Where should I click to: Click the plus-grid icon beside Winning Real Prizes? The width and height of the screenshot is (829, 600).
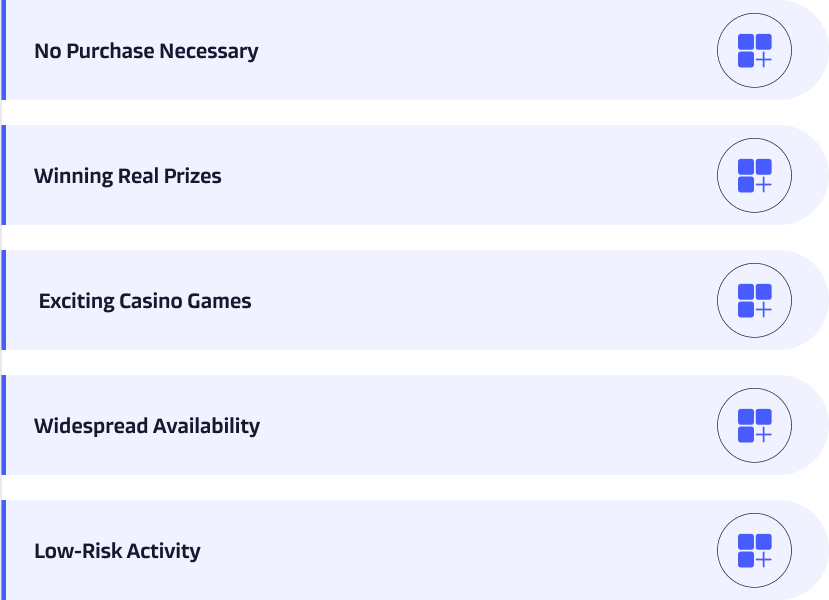click(754, 176)
